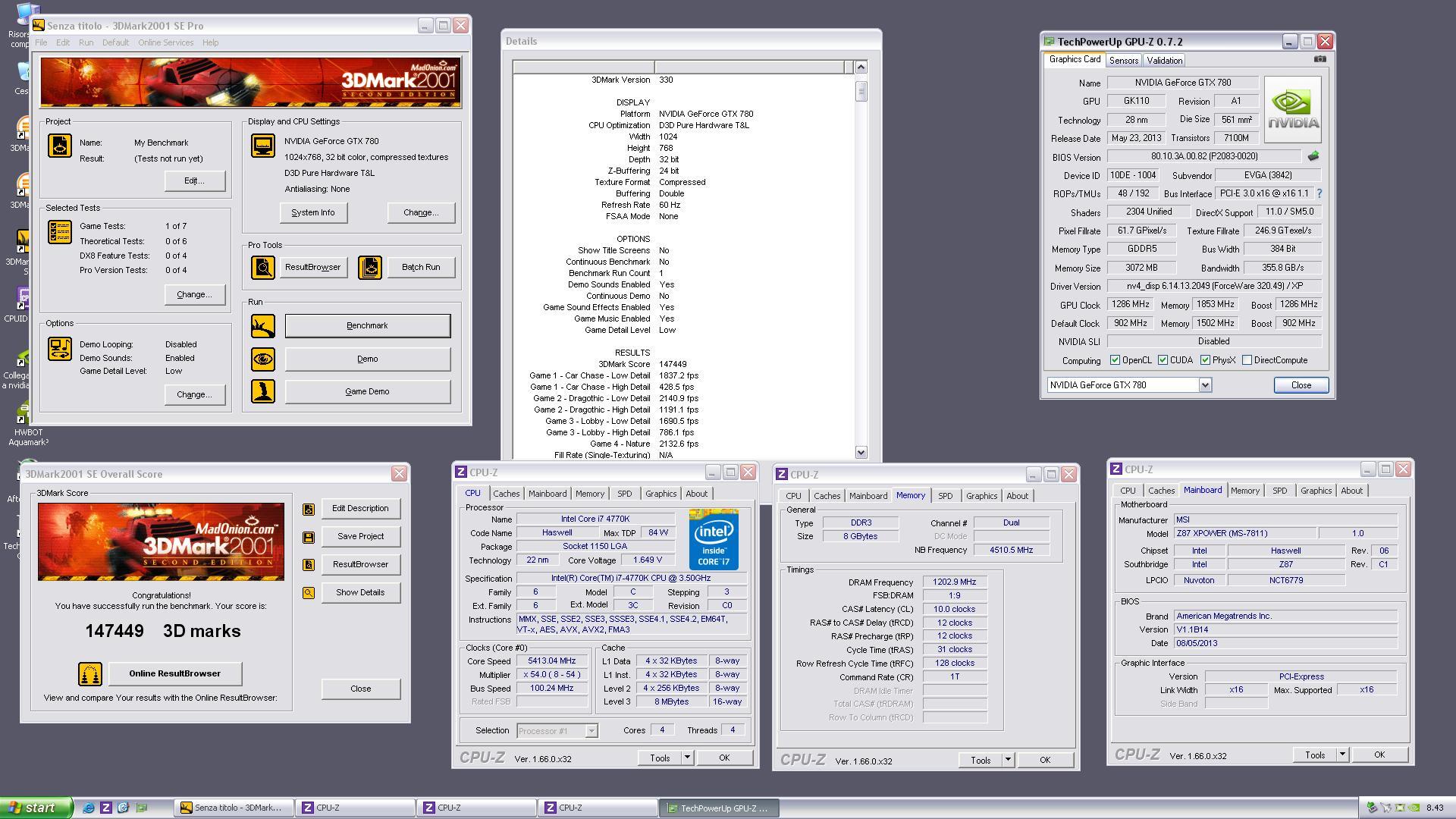
Task: Click the Internet Explorer quick launch icon
Action: coord(89,808)
